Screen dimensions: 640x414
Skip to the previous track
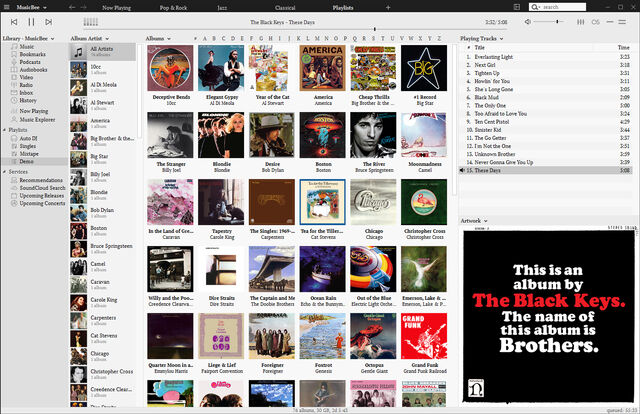pyautogui.click(x=14, y=22)
